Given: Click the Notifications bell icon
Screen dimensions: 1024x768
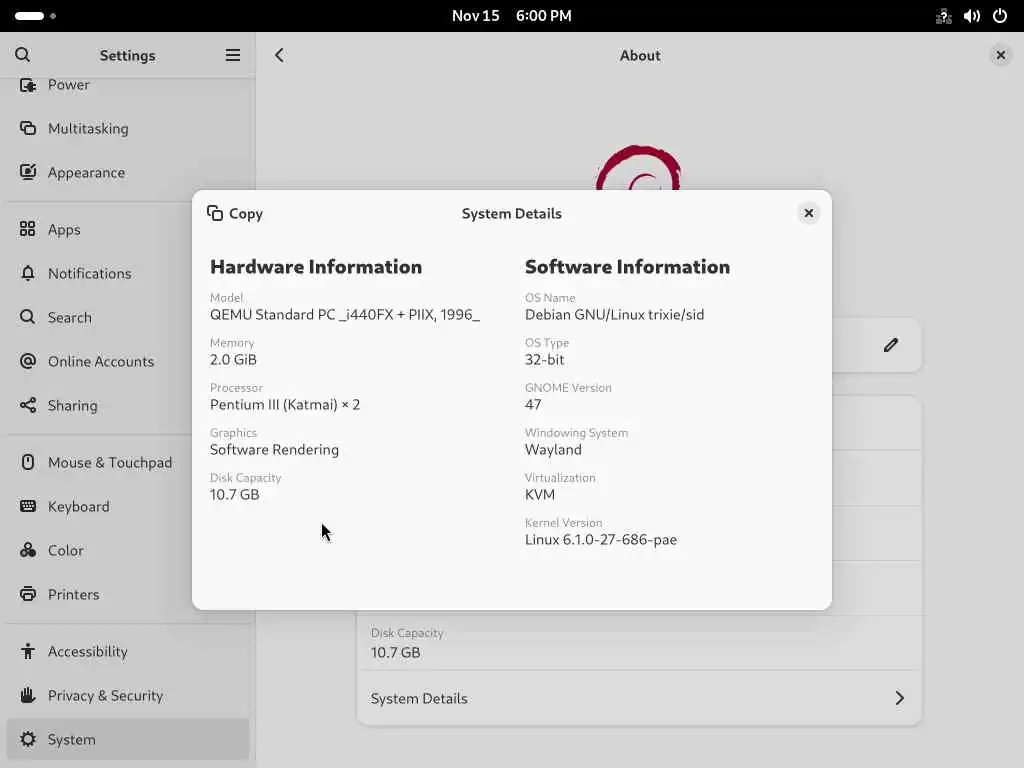Looking at the screenshot, I should [x=27, y=273].
